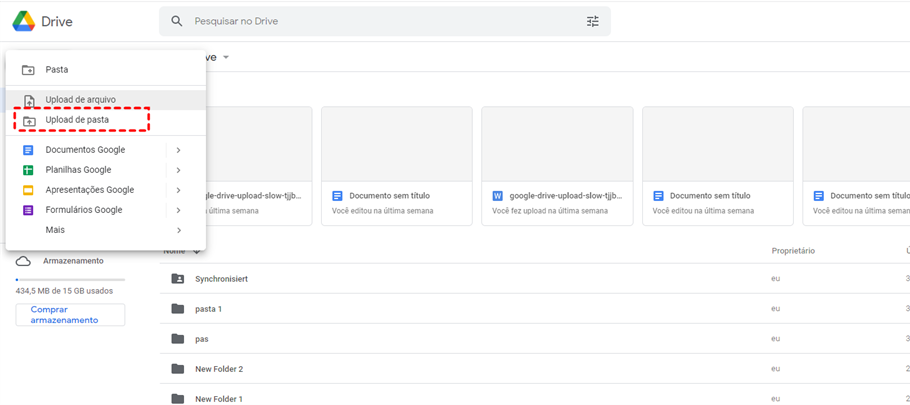Expand Documentos Google submenu arrow

178,150
